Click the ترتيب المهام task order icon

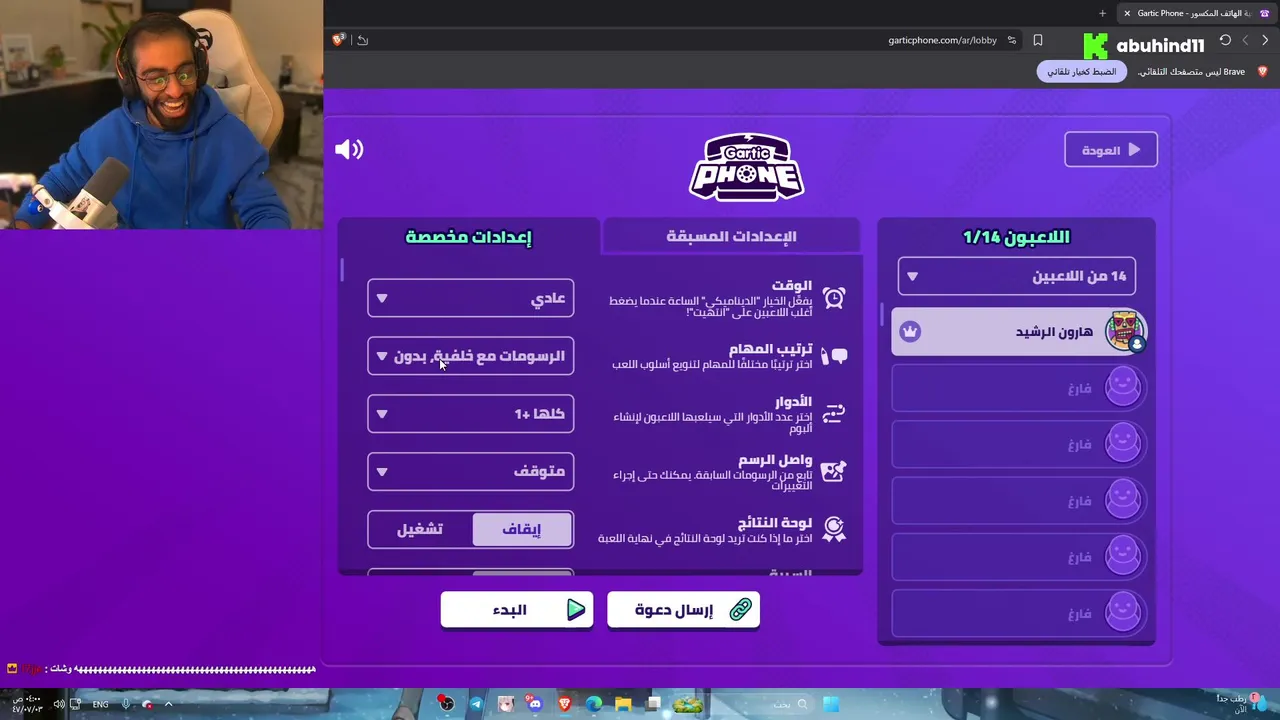point(833,355)
